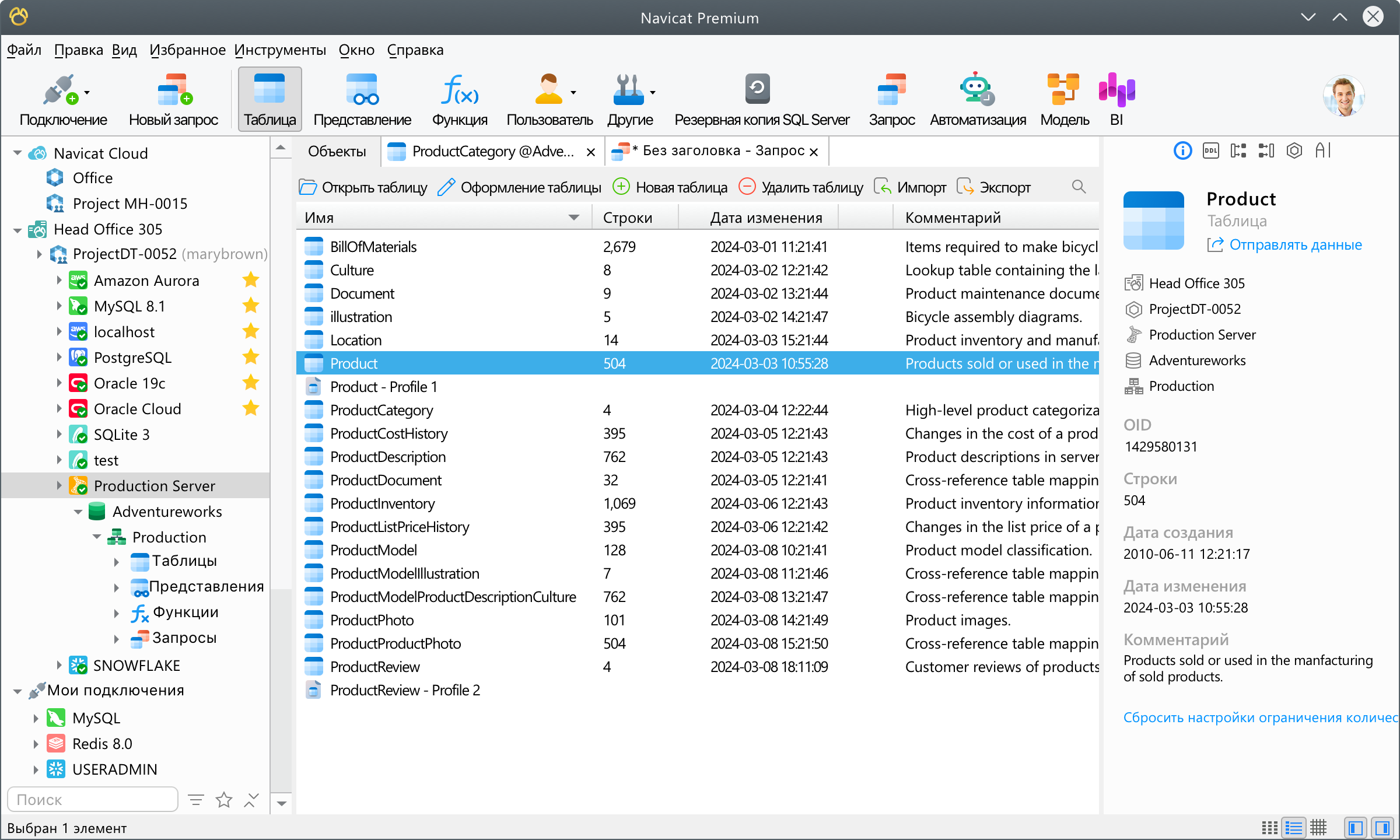Viewport: 1400px width, 840px height.
Task: Click the tree scrollbar down arrow
Action: pyautogui.click(x=282, y=803)
